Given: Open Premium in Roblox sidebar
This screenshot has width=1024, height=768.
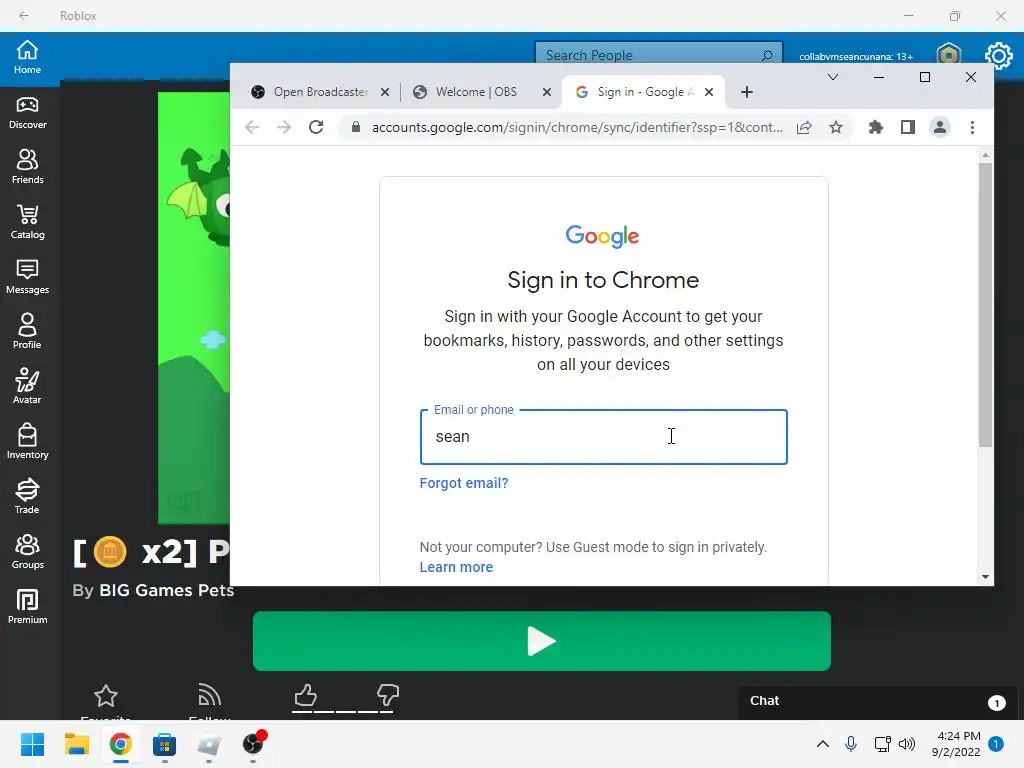Looking at the screenshot, I should point(27,607).
